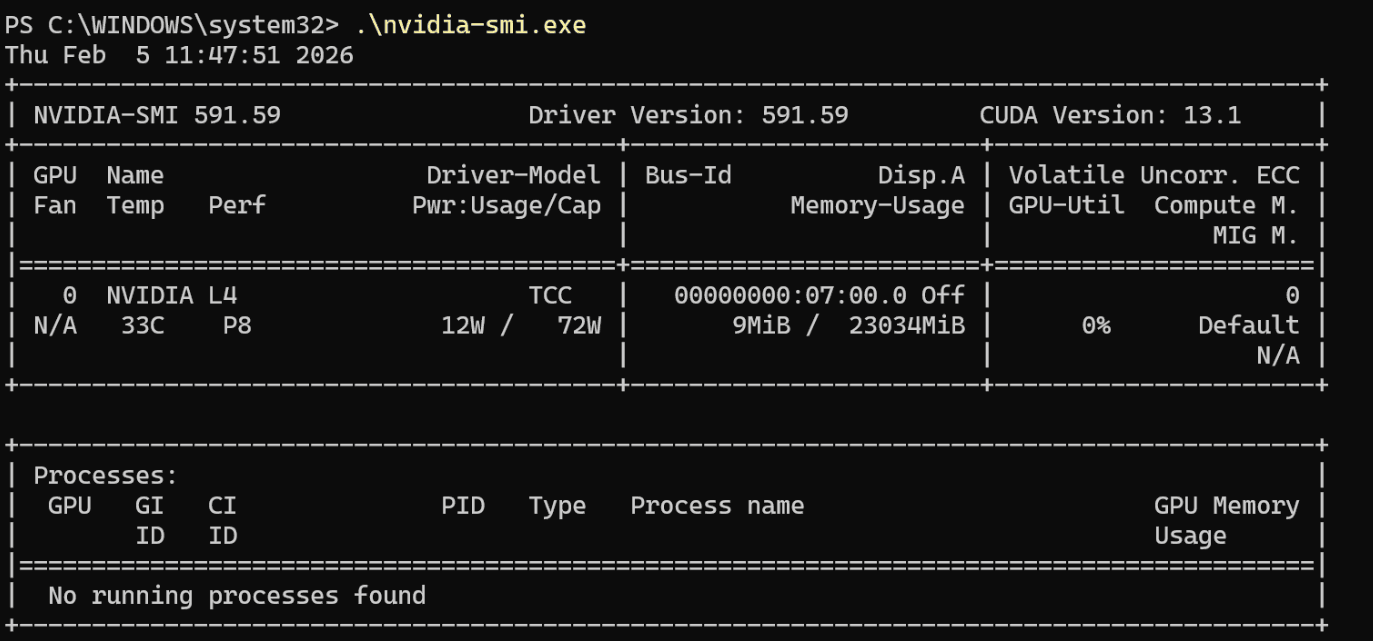Click the PID column header
This screenshot has width=1373, height=641.
tap(463, 506)
